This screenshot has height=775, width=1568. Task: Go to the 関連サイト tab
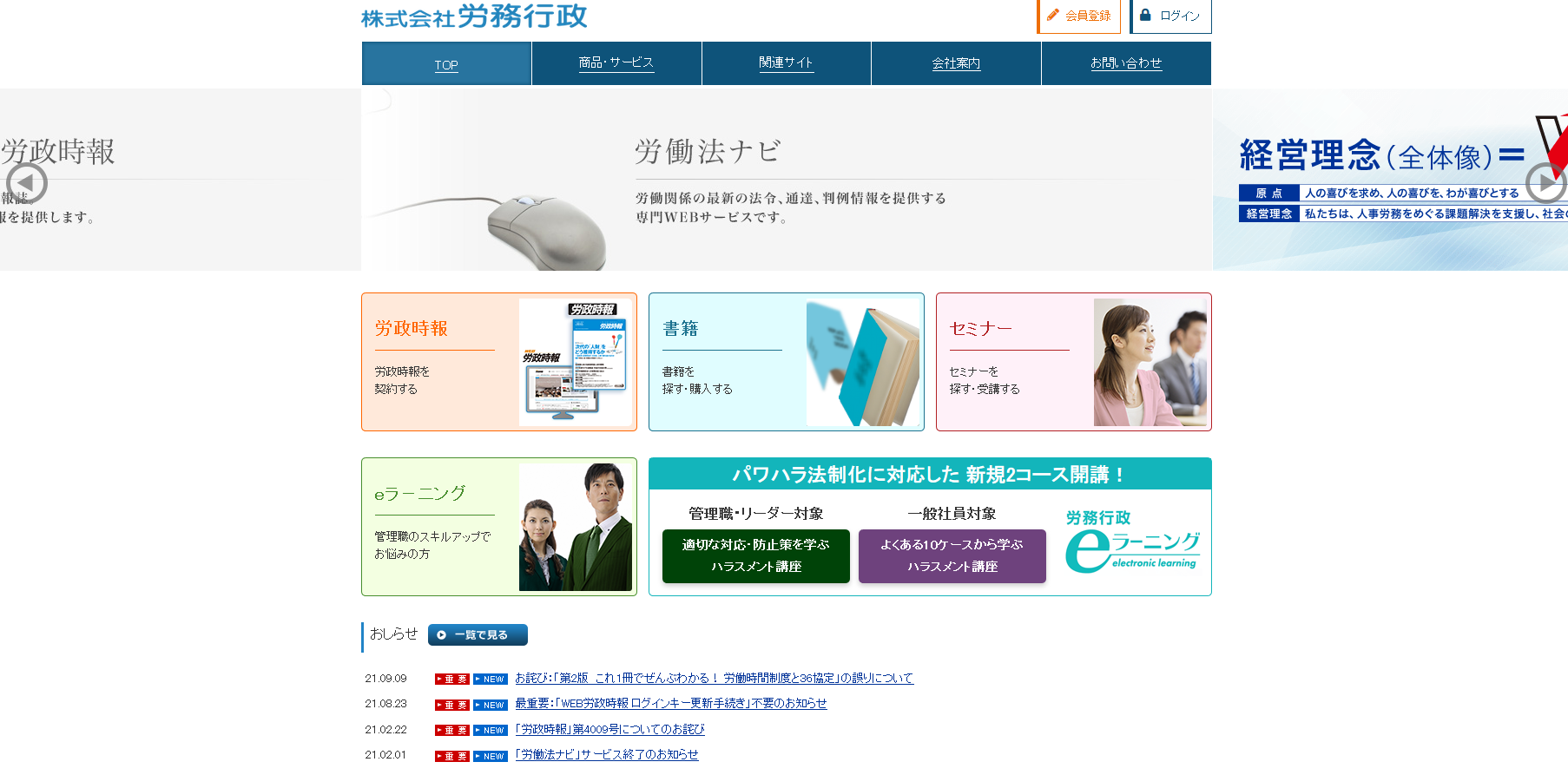click(787, 63)
